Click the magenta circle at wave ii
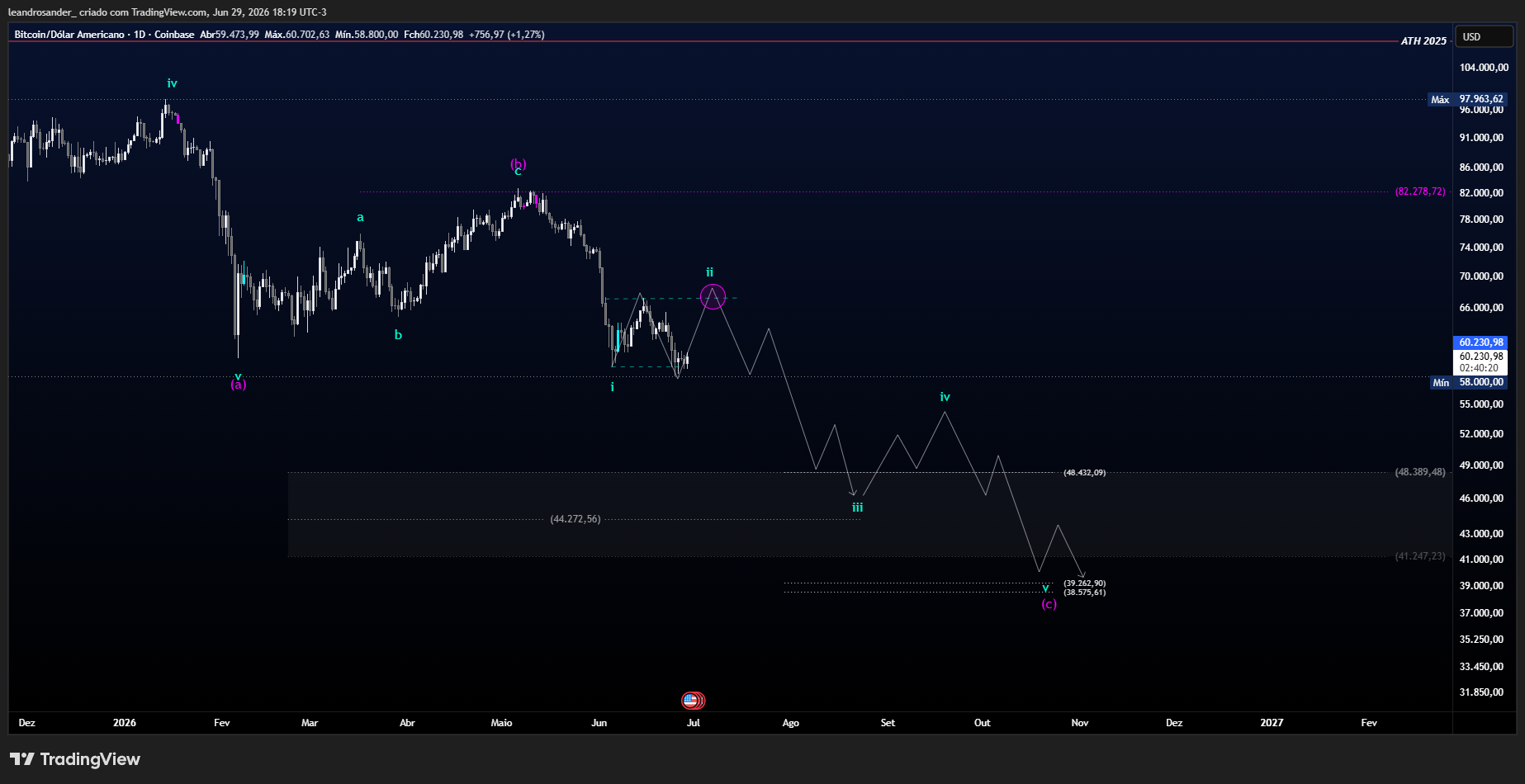This screenshot has width=1525, height=784. (713, 297)
